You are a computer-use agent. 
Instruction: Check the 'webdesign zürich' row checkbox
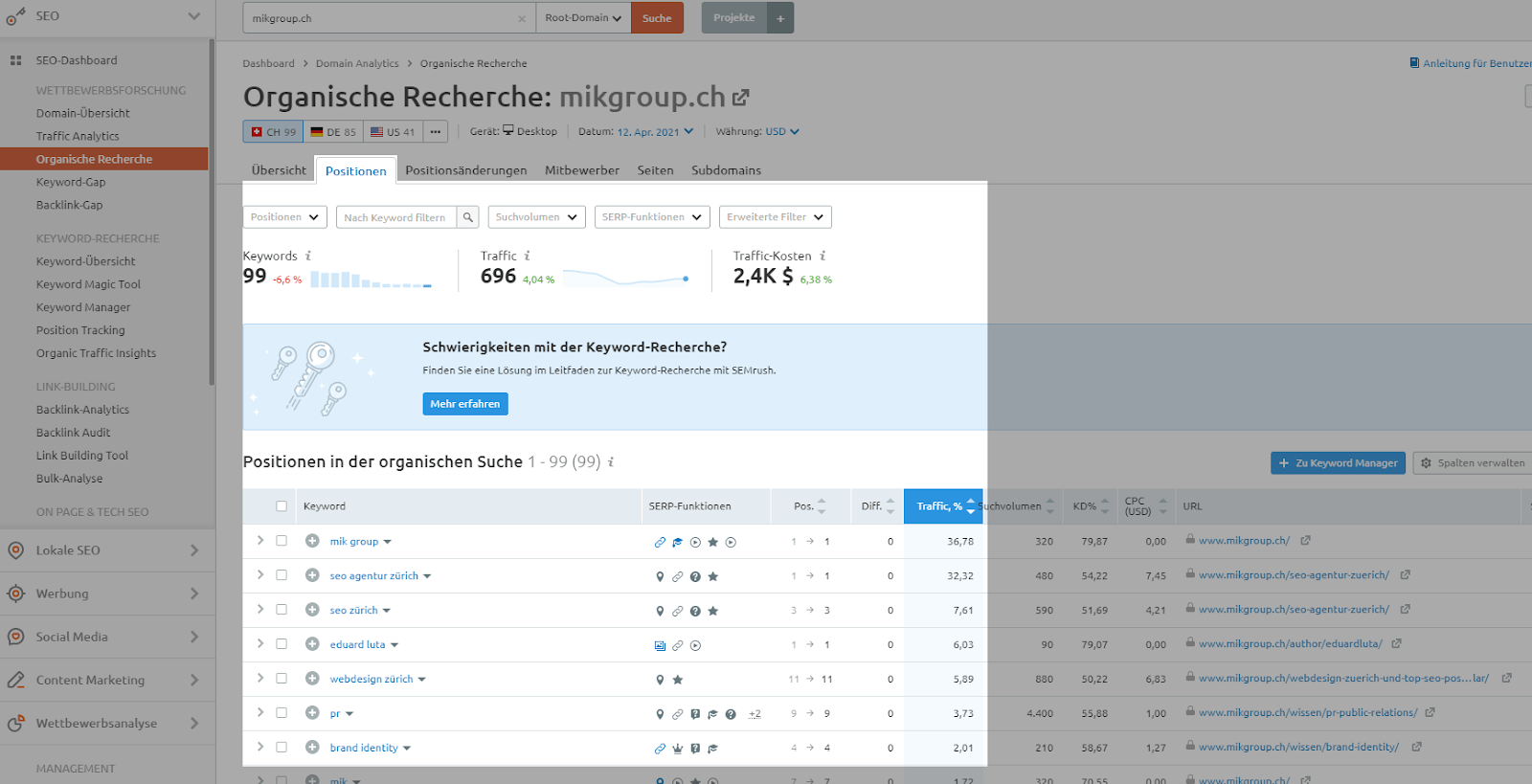(x=282, y=679)
